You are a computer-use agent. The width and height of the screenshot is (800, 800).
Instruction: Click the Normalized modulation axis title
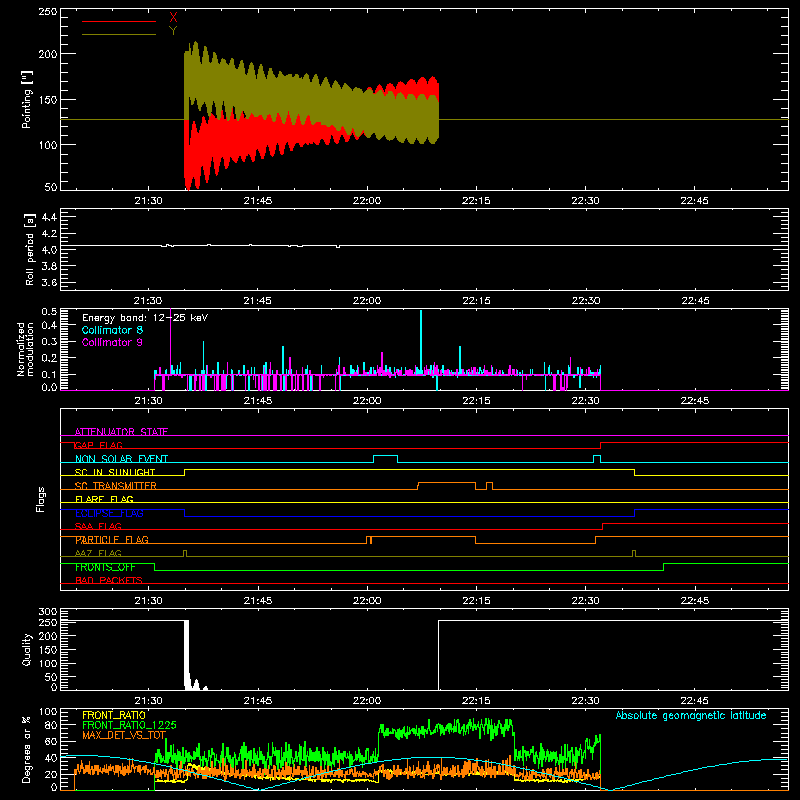[x=25, y=349]
